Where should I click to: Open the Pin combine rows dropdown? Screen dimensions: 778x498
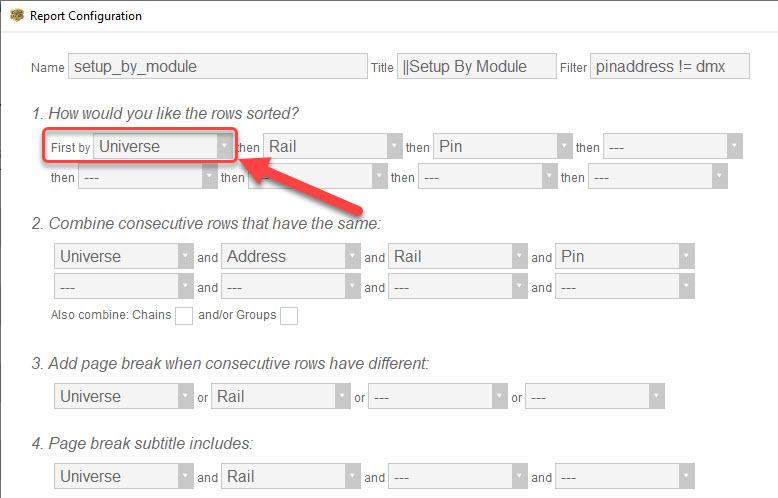625,257
